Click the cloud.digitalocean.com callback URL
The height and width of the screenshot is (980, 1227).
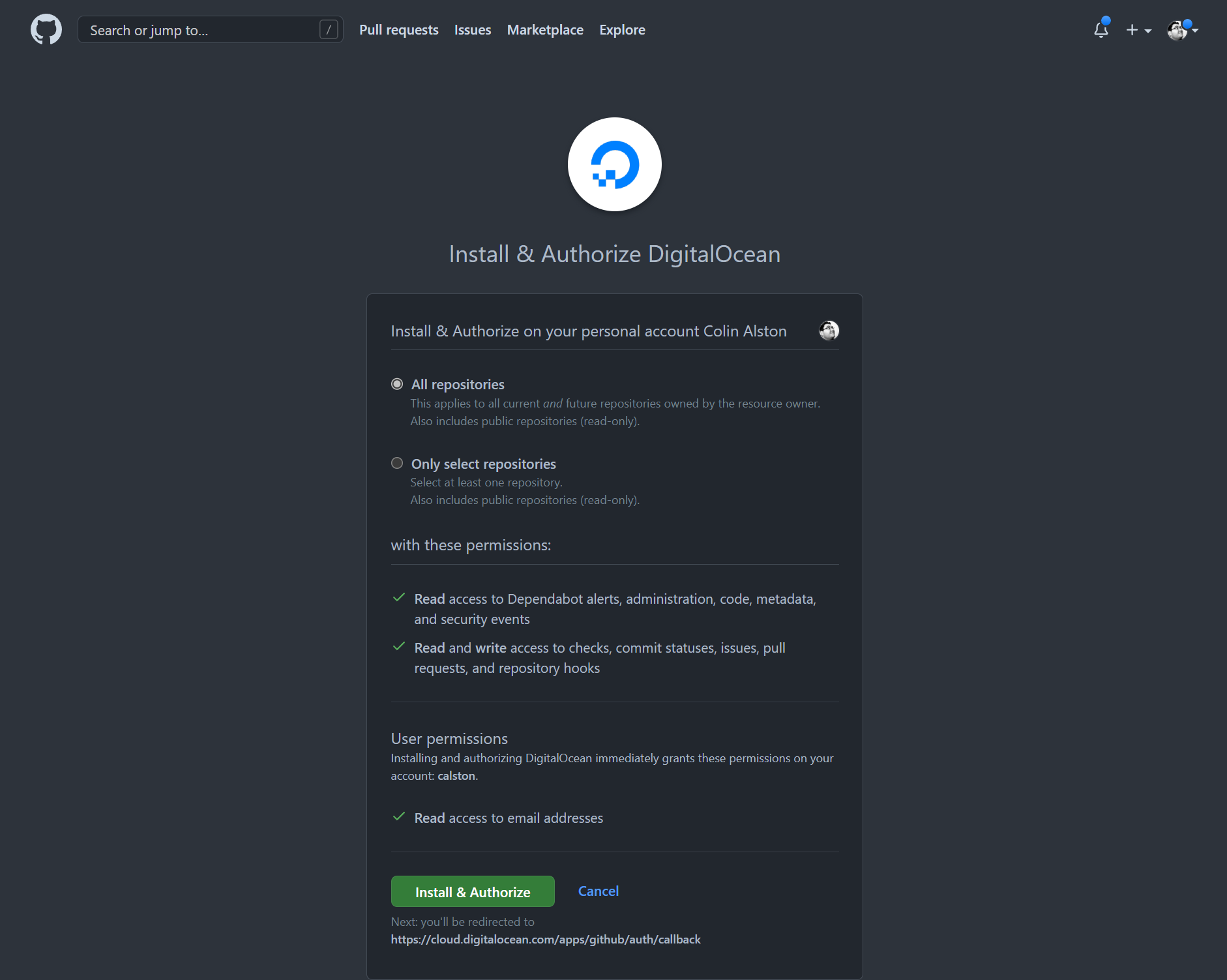pyautogui.click(x=545, y=939)
